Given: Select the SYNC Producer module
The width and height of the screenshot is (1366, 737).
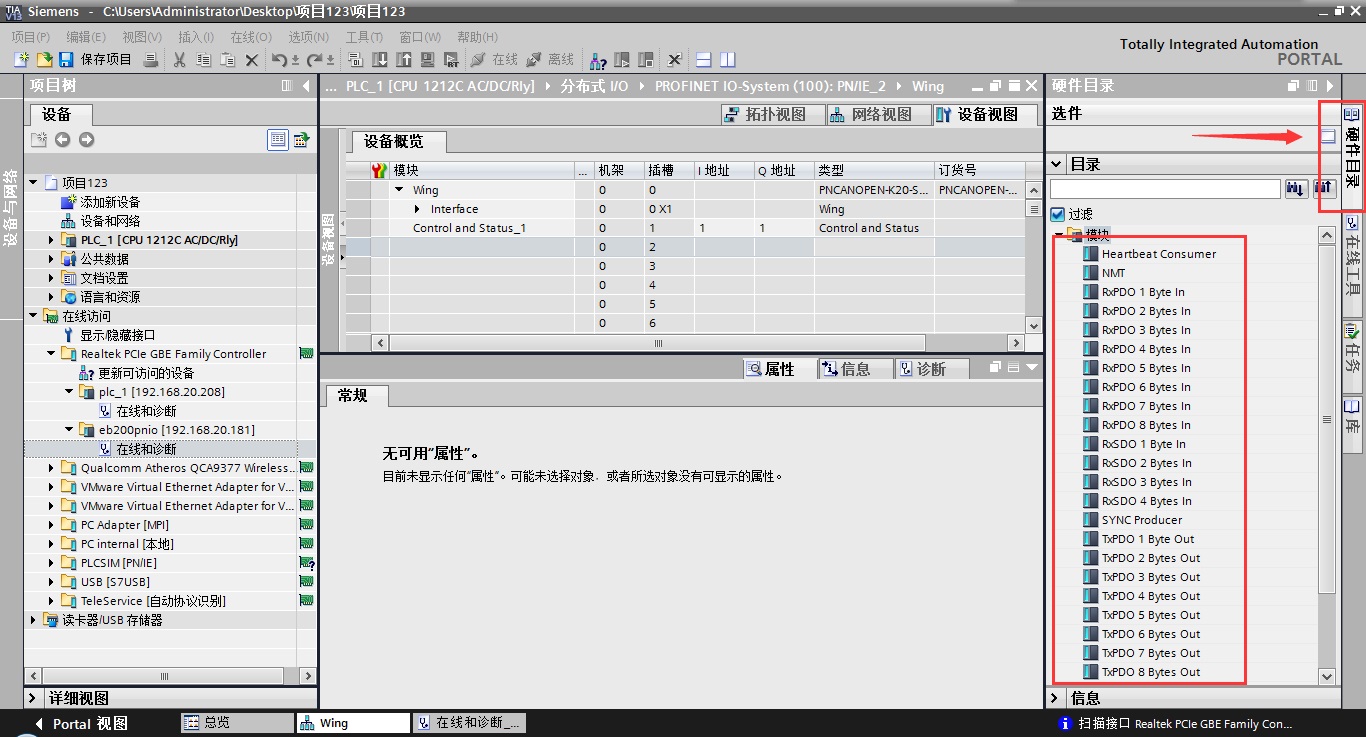Looking at the screenshot, I should coord(1142,520).
